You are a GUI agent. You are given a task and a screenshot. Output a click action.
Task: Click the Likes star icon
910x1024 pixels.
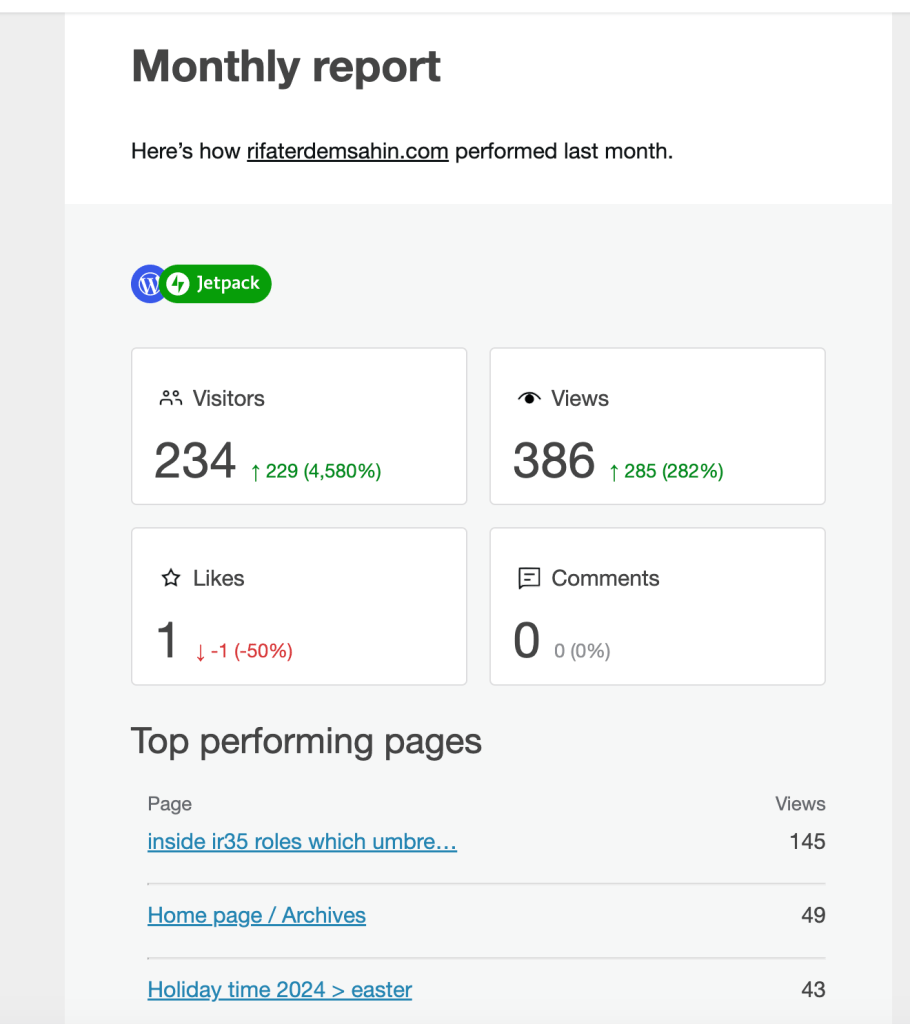pos(171,578)
